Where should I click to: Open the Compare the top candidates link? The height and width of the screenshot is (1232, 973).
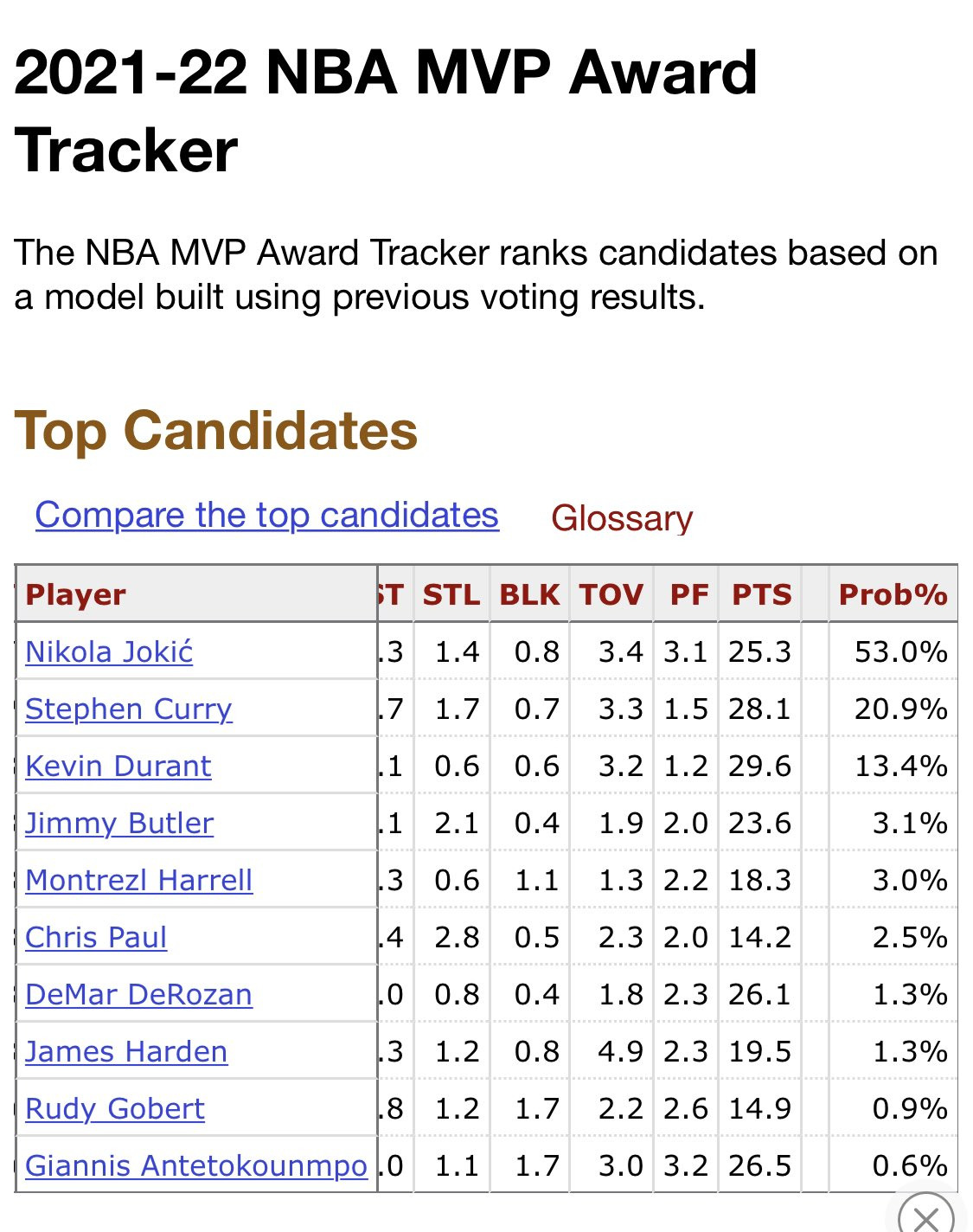(267, 515)
